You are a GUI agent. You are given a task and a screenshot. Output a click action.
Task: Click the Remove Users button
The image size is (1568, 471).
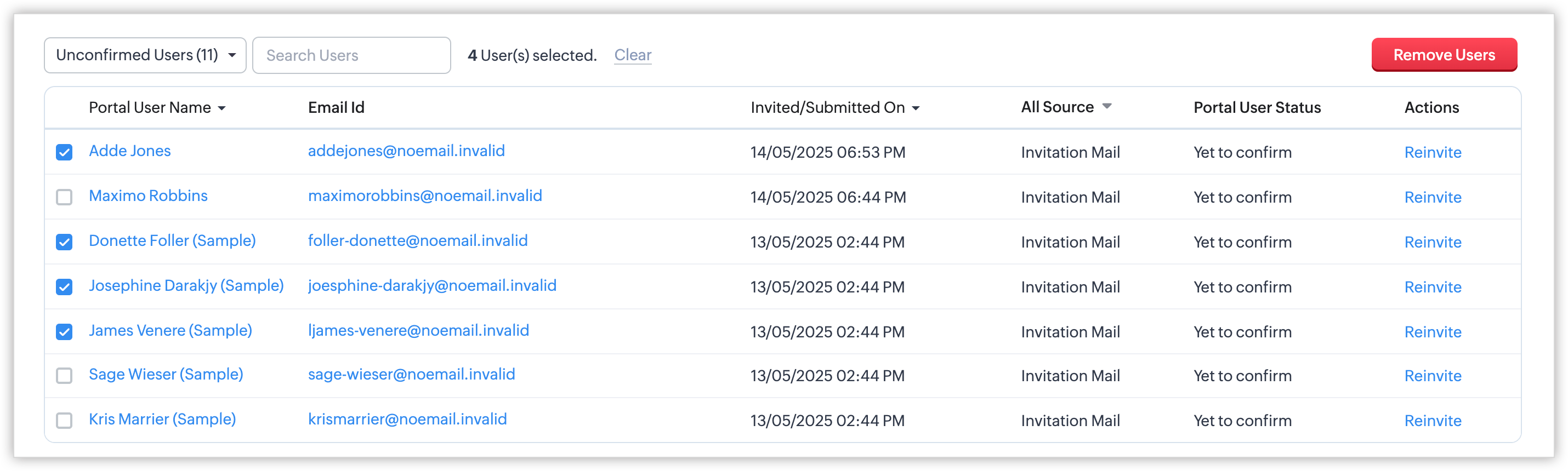click(x=1443, y=55)
